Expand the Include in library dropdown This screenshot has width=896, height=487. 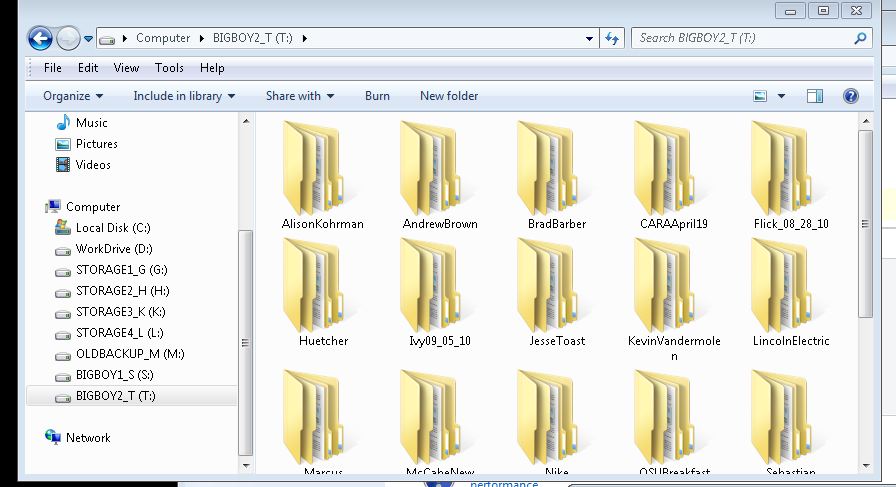(184, 96)
